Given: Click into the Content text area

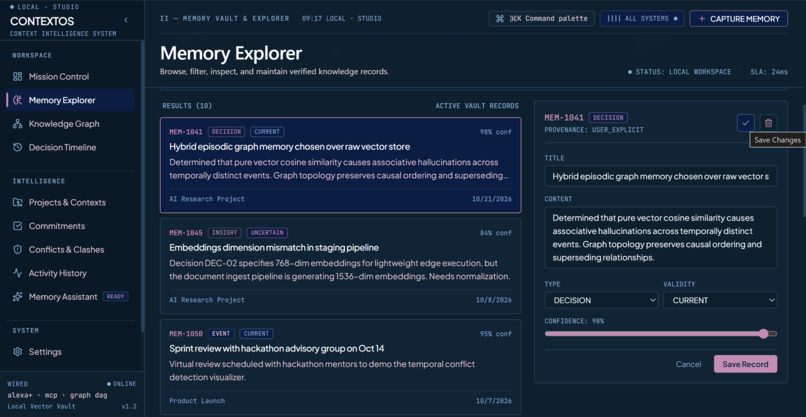Looking at the screenshot, I should [x=661, y=238].
